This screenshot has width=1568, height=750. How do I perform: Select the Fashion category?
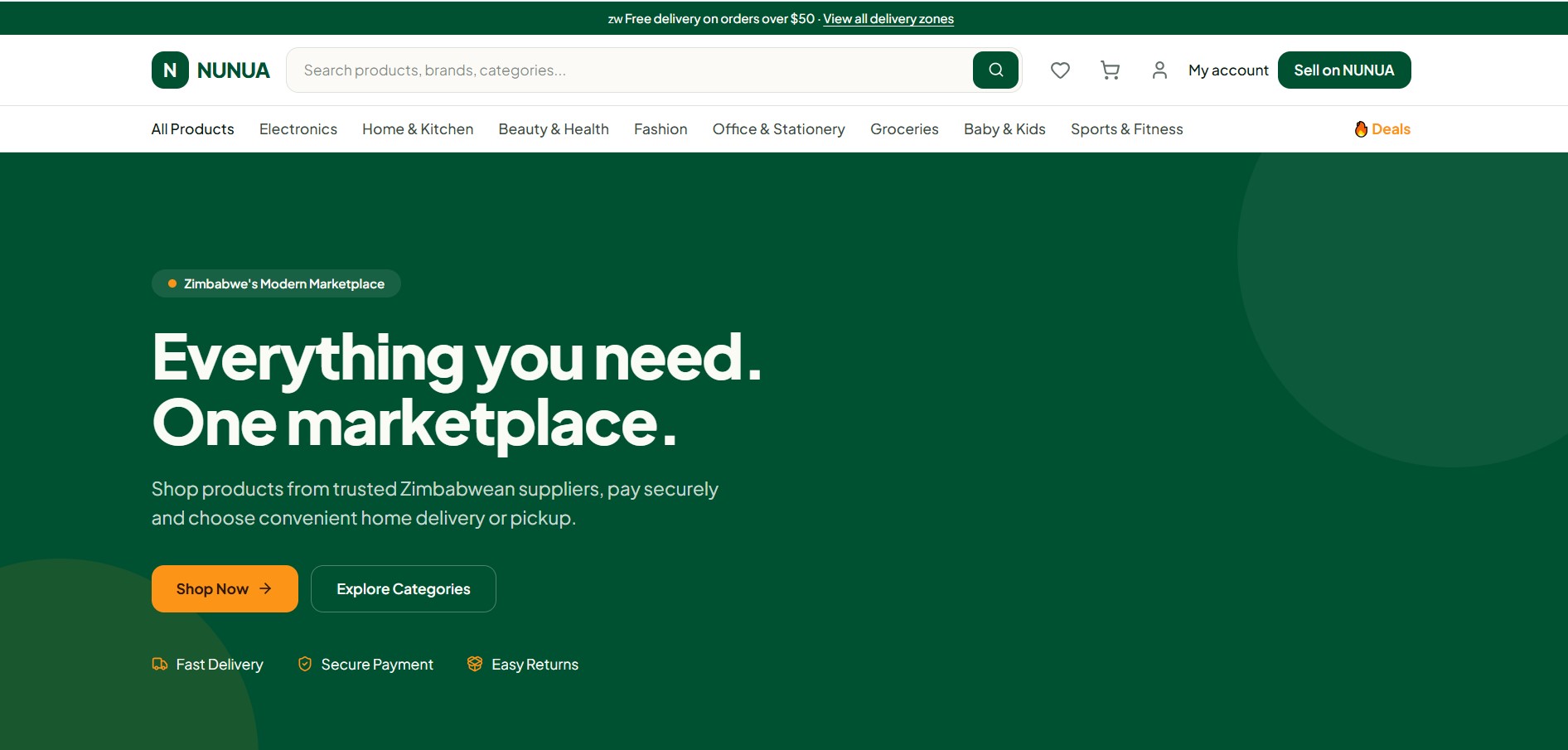[x=661, y=129]
